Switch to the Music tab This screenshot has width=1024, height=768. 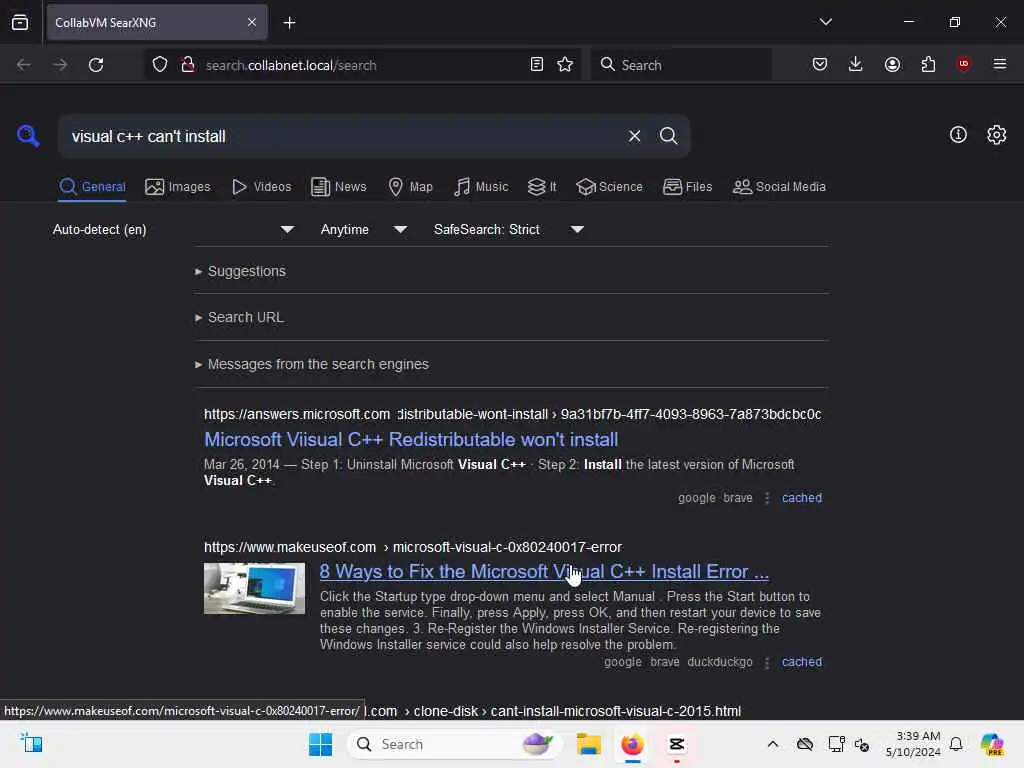point(481,187)
